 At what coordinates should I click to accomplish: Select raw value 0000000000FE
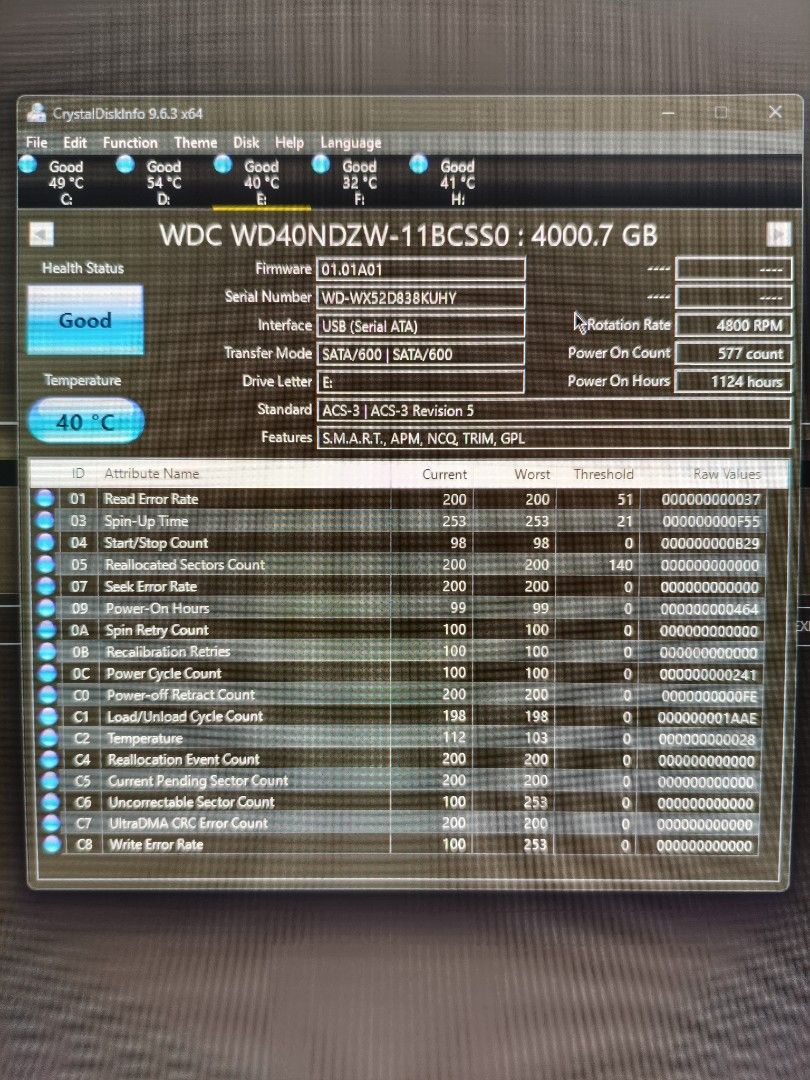[x=709, y=696]
